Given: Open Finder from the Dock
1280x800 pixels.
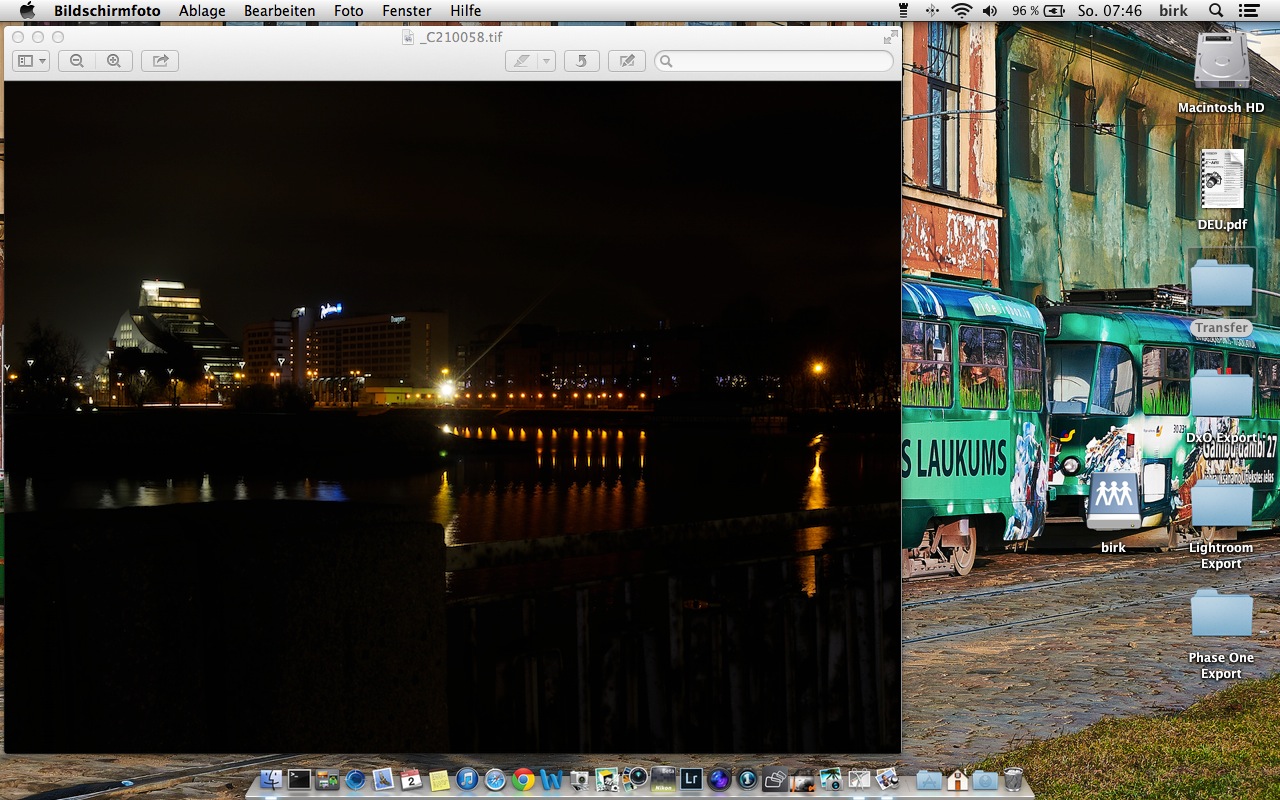Looking at the screenshot, I should 271,780.
